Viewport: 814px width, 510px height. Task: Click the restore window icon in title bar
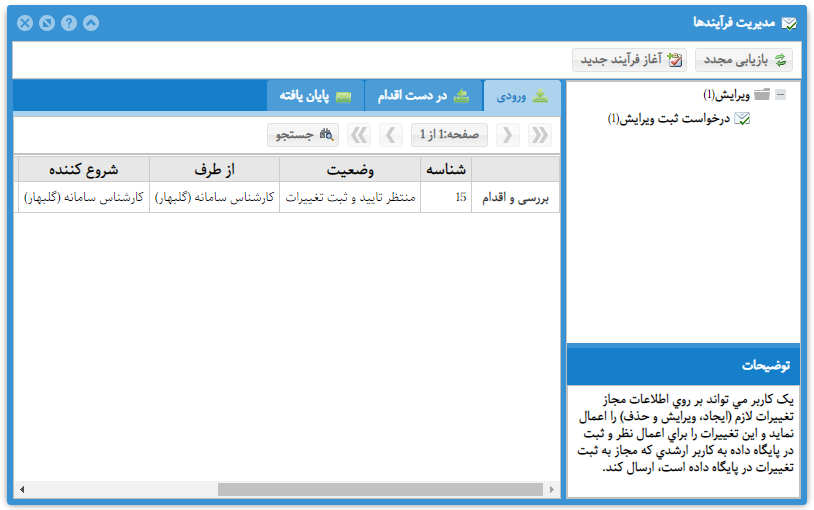47,23
